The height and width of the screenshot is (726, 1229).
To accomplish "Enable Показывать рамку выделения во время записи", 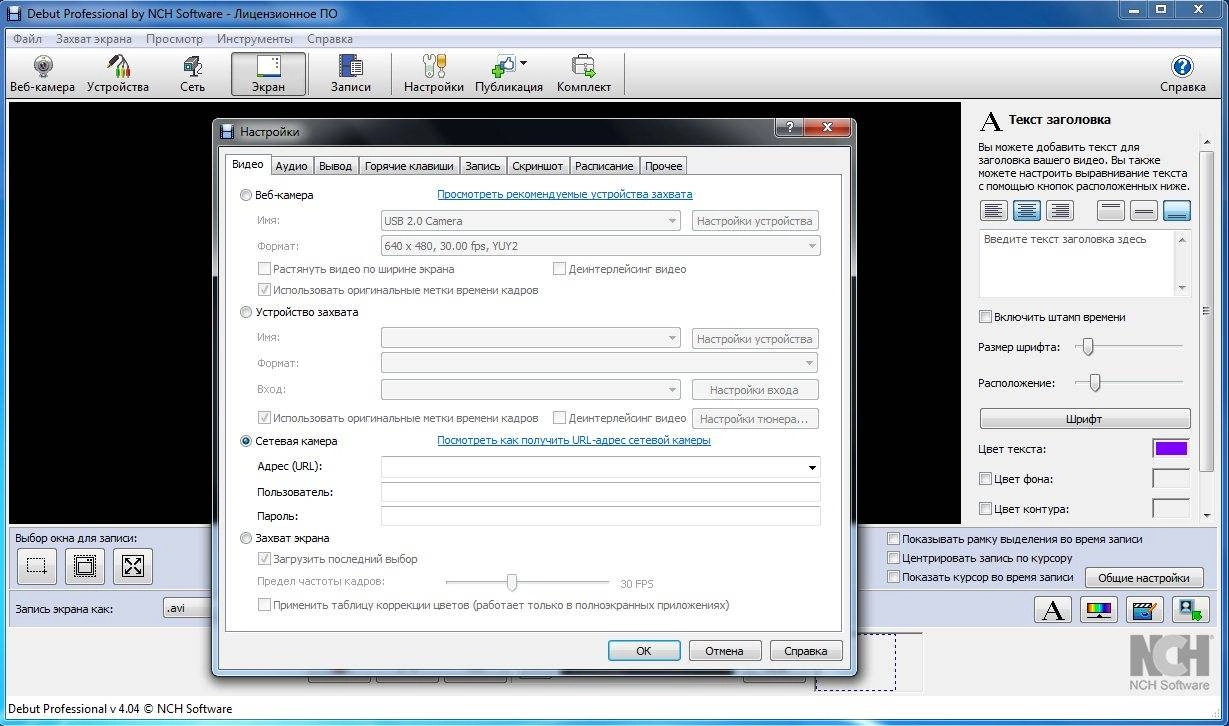I will coord(894,539).
